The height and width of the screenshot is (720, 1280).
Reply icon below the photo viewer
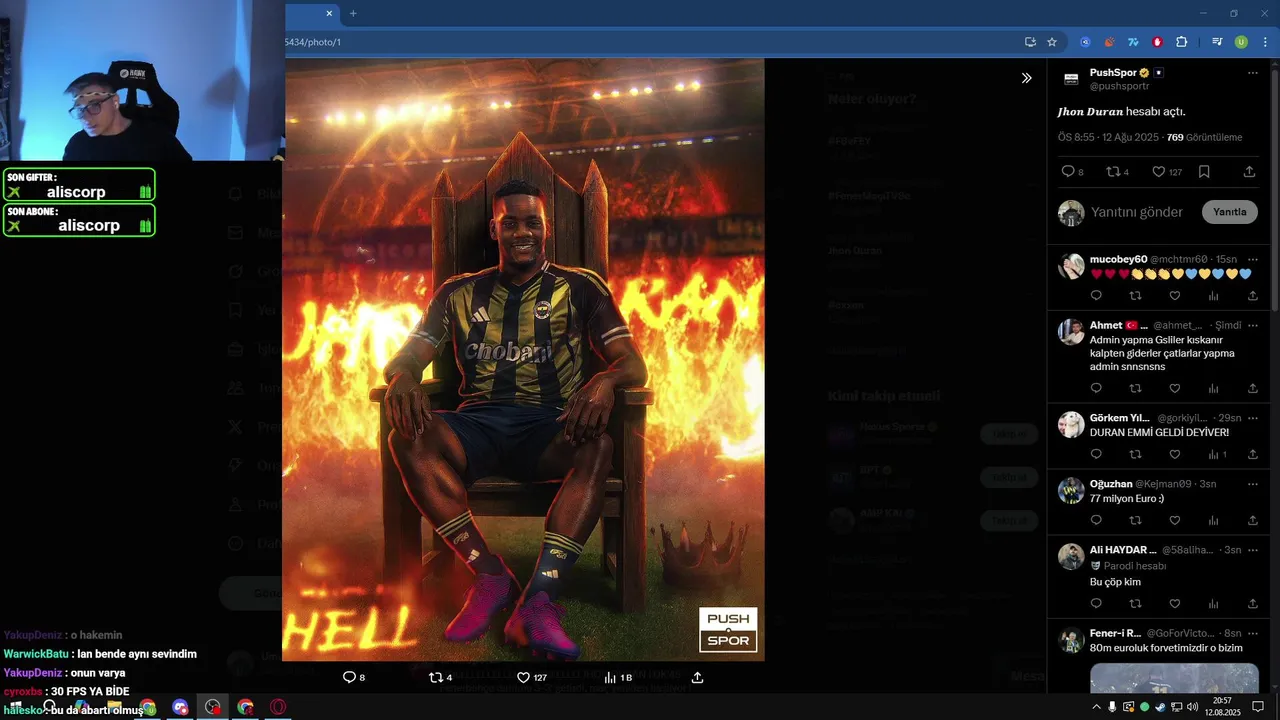point(349,677)
